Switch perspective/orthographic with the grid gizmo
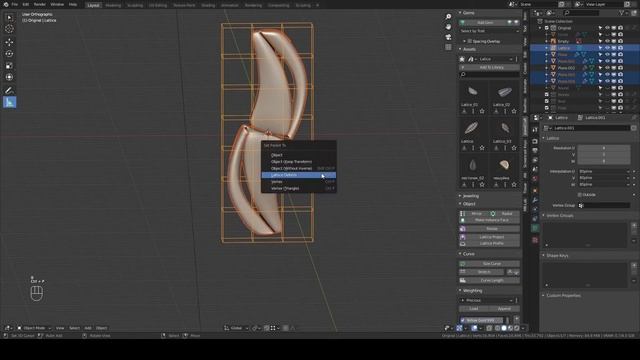Screen dimensions: 640x360 point(448,47)
